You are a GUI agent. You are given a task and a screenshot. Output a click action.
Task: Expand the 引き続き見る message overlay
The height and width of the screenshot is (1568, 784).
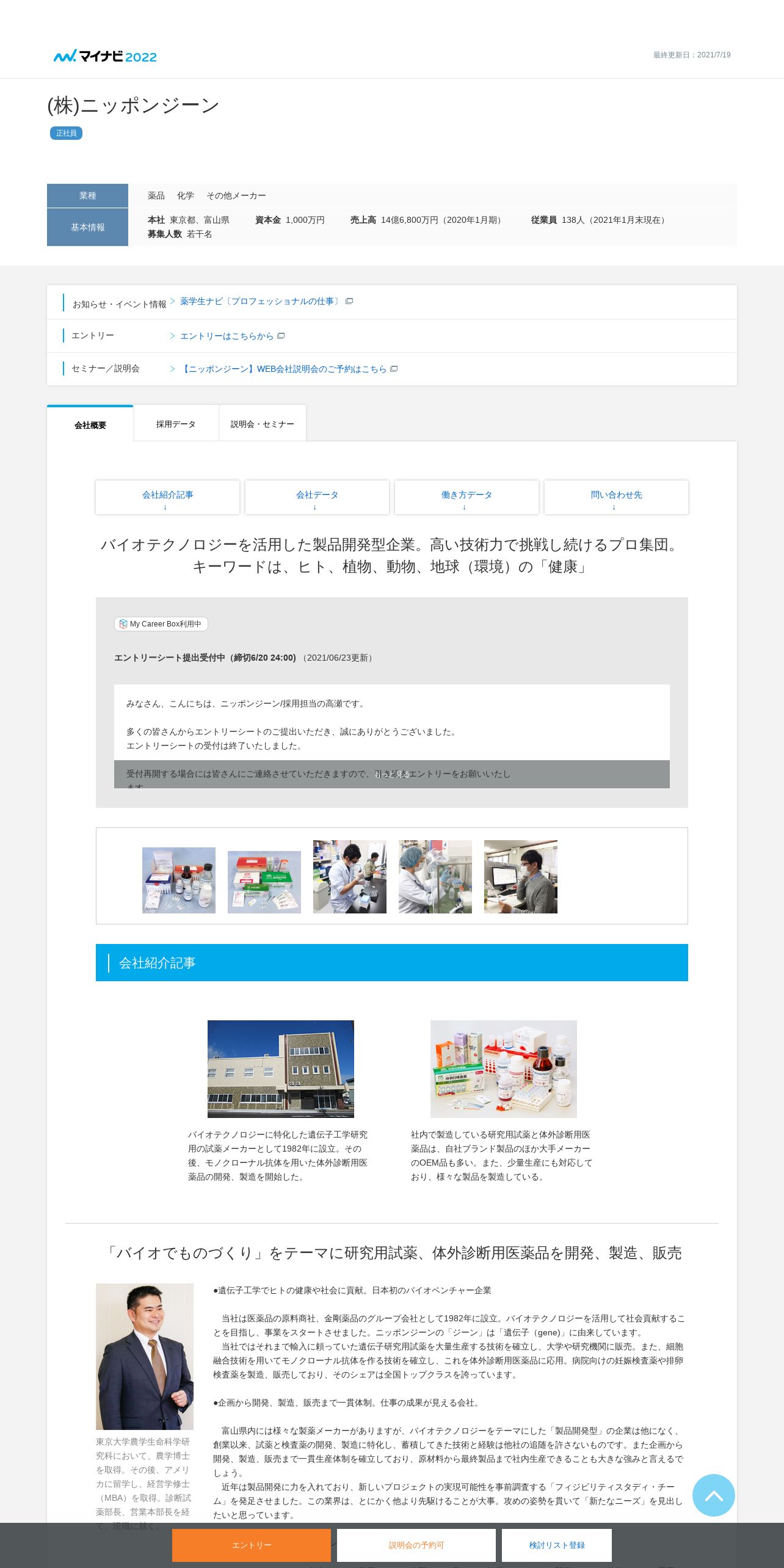[x=392, y=774]
